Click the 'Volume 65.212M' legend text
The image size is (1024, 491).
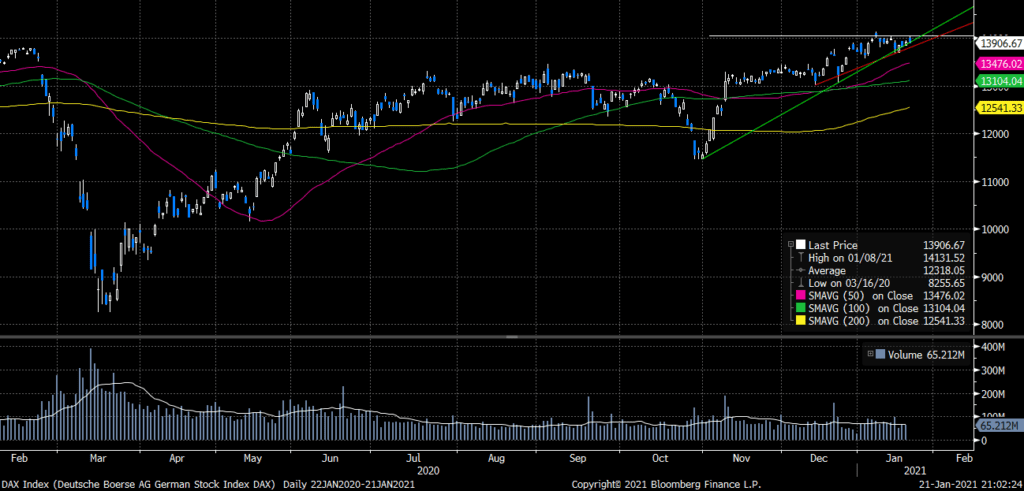[927, 355]
